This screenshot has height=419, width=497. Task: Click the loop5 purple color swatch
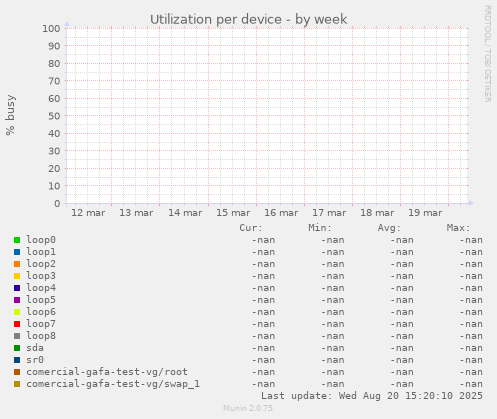[17, 300]
